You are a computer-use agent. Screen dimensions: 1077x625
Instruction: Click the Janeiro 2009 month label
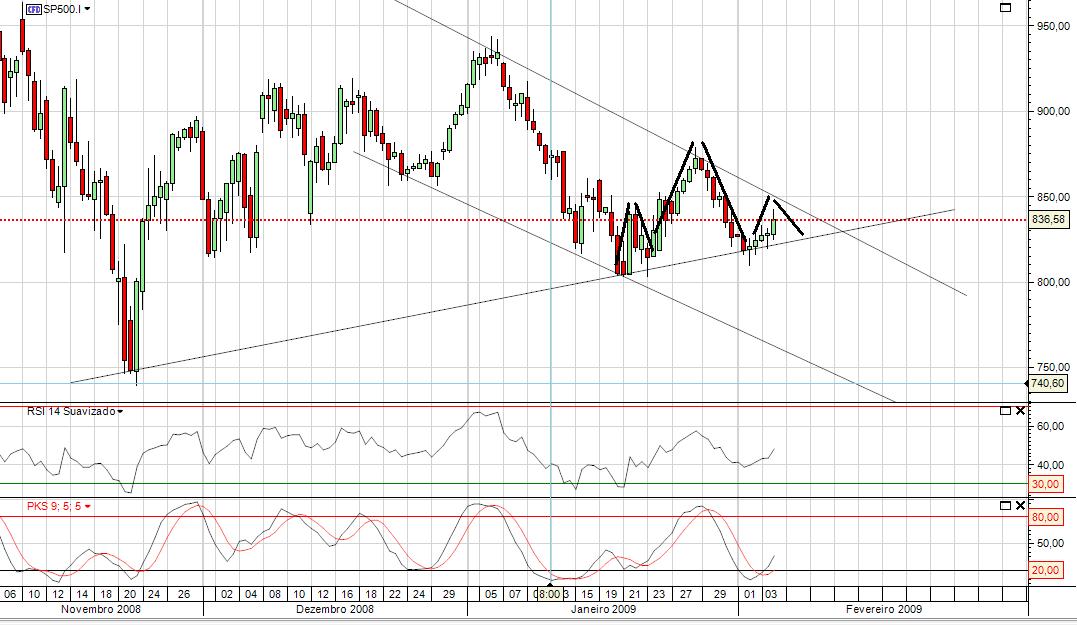point(603,609)
